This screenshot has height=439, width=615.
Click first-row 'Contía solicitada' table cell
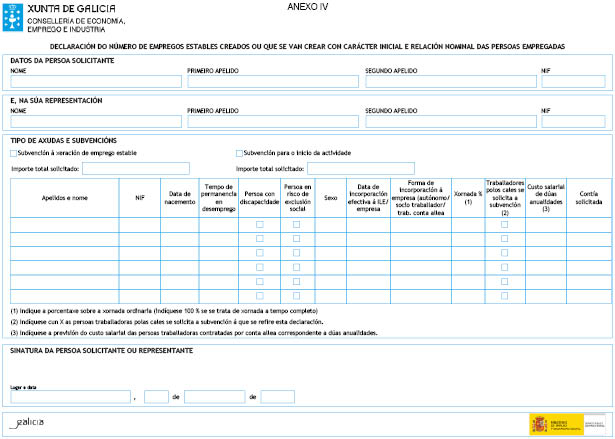[588, 225]
